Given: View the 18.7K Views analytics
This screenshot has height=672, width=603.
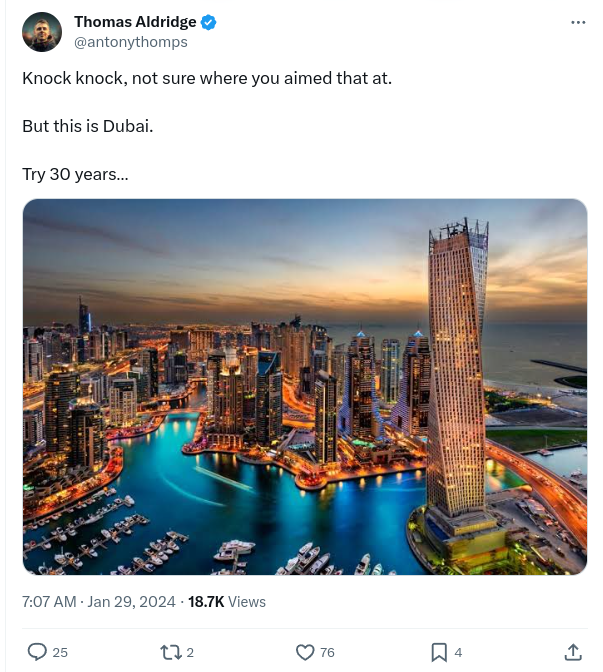Looking at the screenshot, I should tap(227, 602).
